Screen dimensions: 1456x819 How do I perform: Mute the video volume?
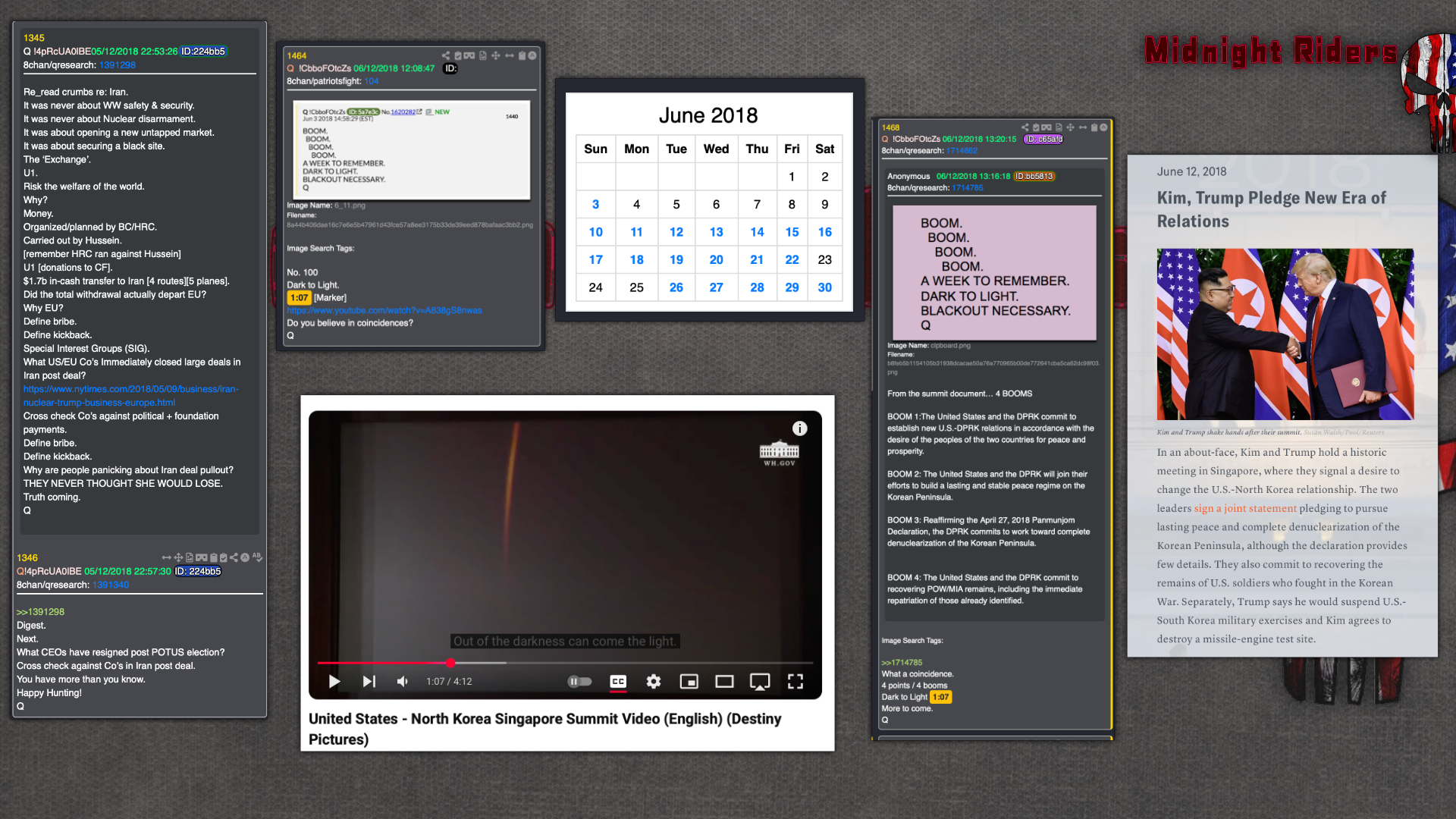[x=403, y=681]
